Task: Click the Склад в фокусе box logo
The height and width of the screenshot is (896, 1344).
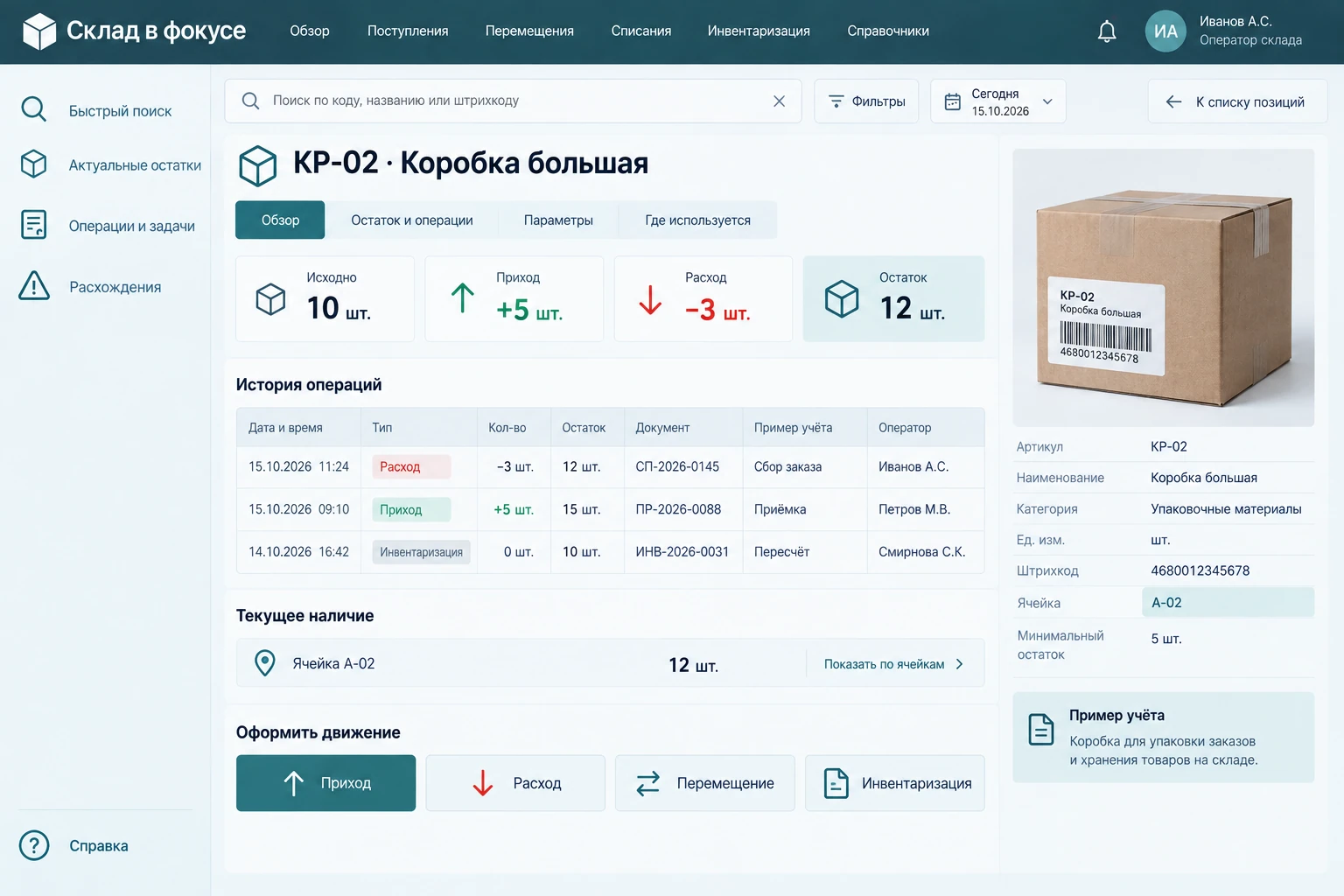Action: (x=39, y=31)
